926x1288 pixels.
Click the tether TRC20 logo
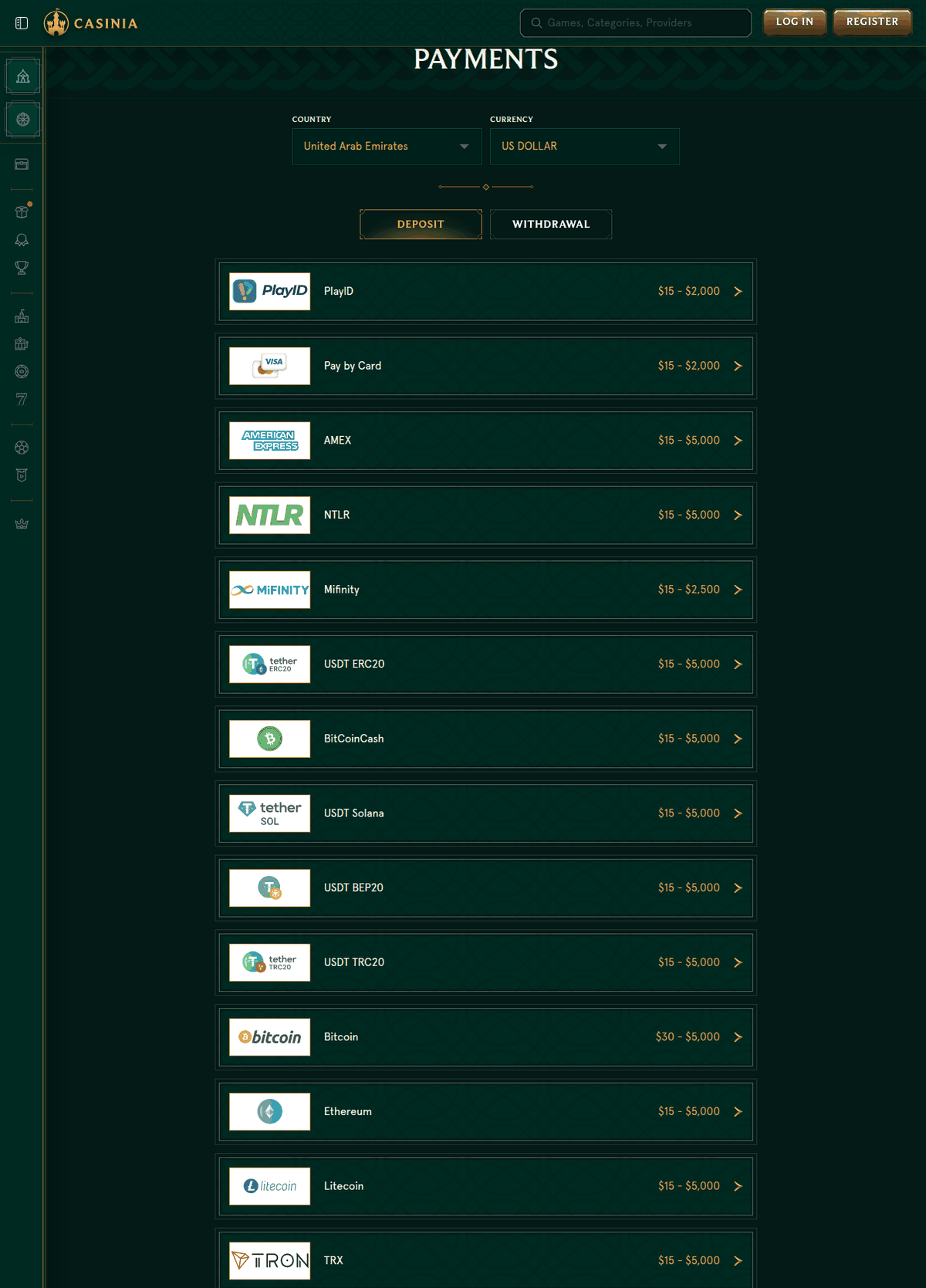270,962
